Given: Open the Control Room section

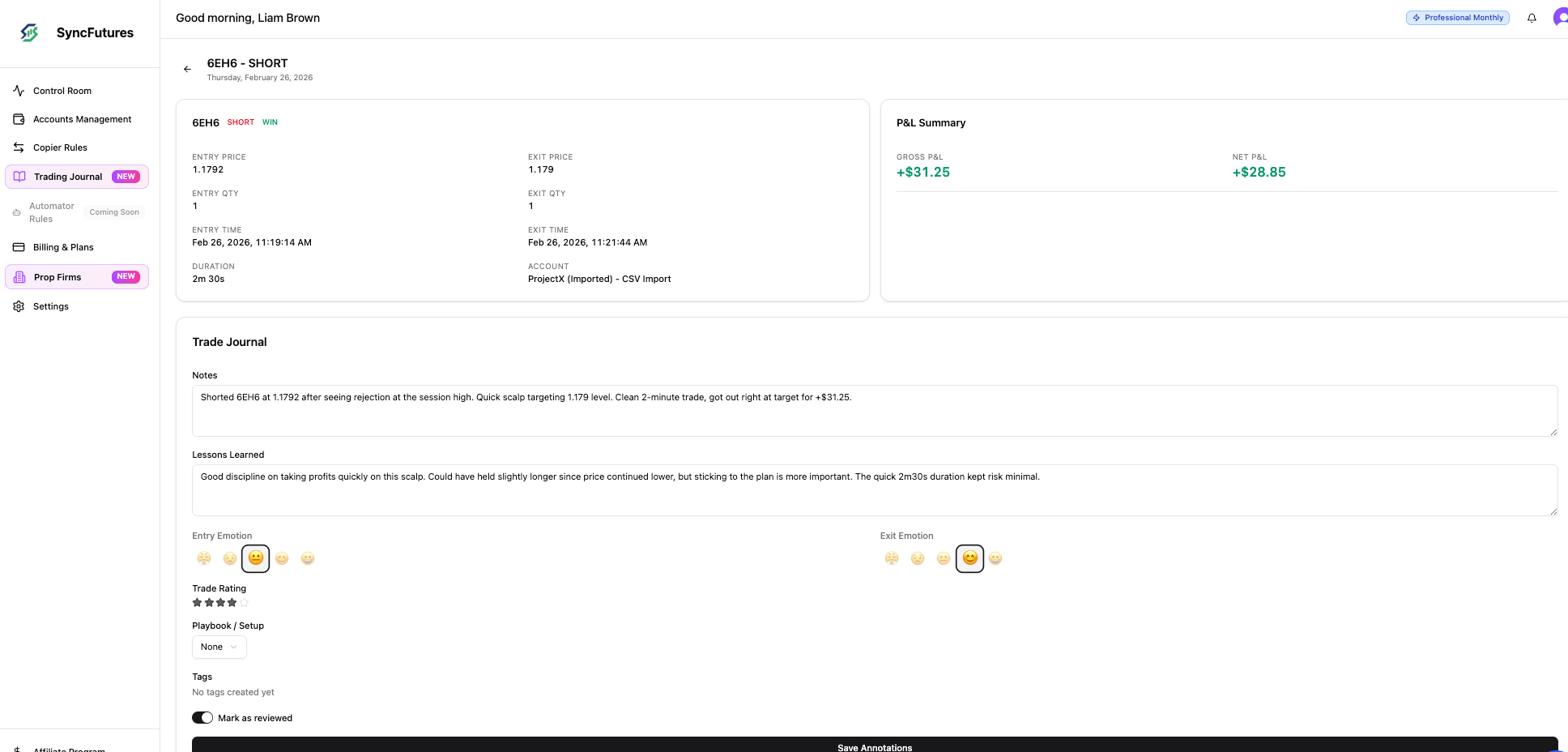Looking at the screenshot, I should coord(62,91).
